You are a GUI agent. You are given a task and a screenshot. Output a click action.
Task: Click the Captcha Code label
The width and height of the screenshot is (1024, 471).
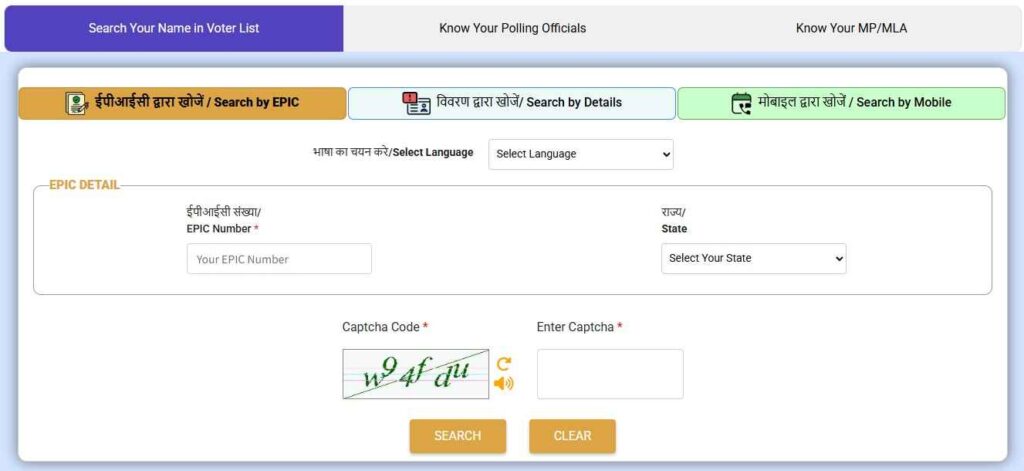382,327
